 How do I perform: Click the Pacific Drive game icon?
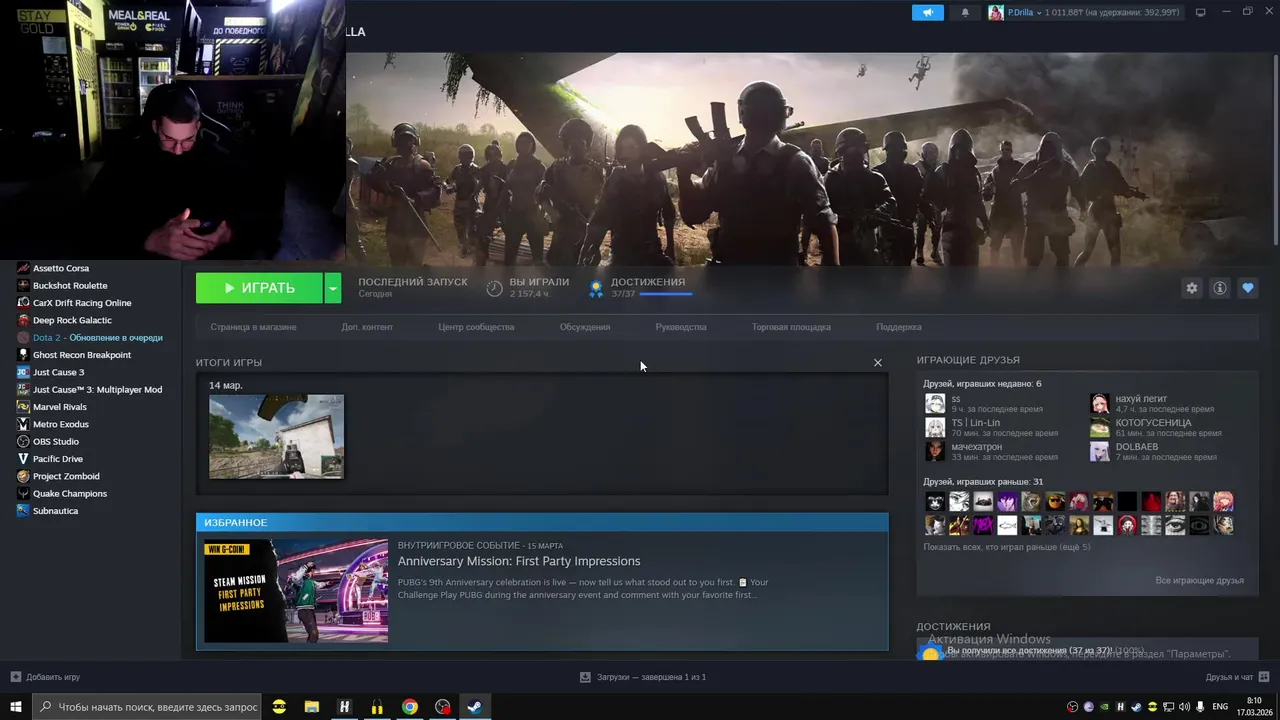click(23, 459)
